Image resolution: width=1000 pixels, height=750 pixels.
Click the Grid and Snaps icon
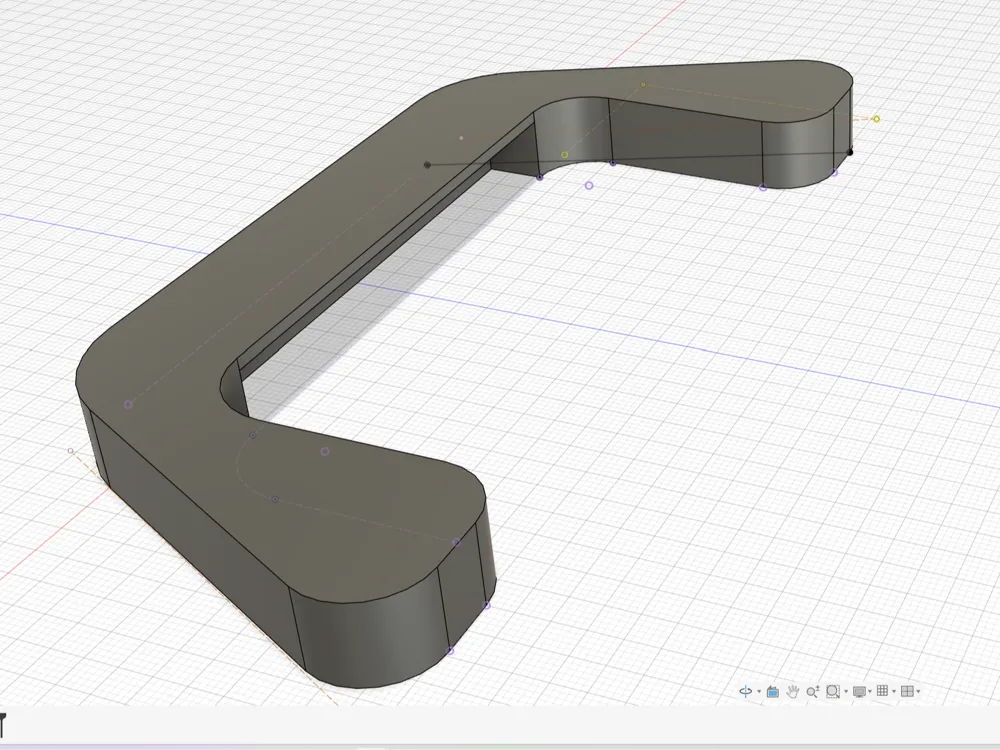tap(883, 691)
